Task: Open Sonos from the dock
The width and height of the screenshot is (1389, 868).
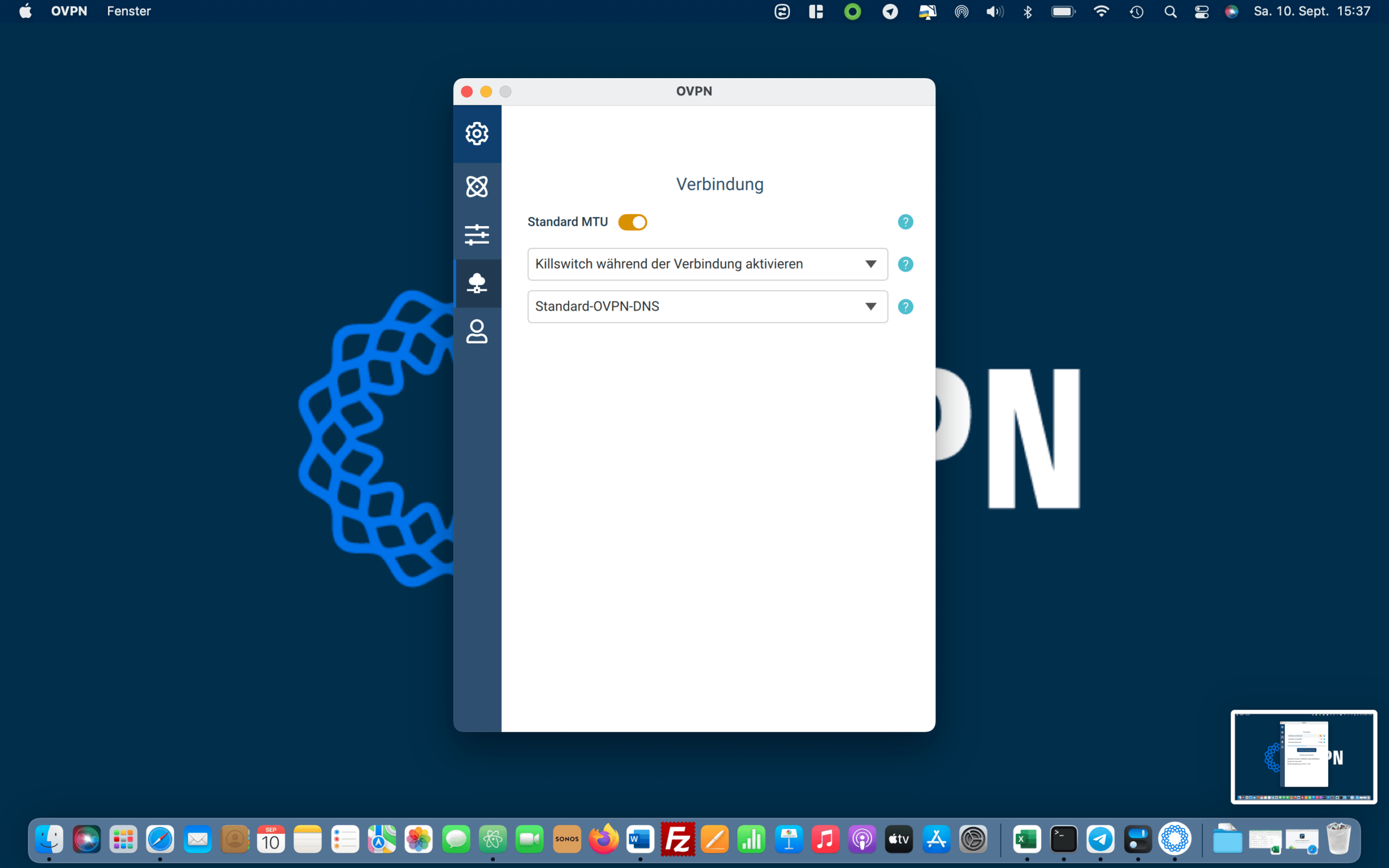Action: tap(567, 839)
